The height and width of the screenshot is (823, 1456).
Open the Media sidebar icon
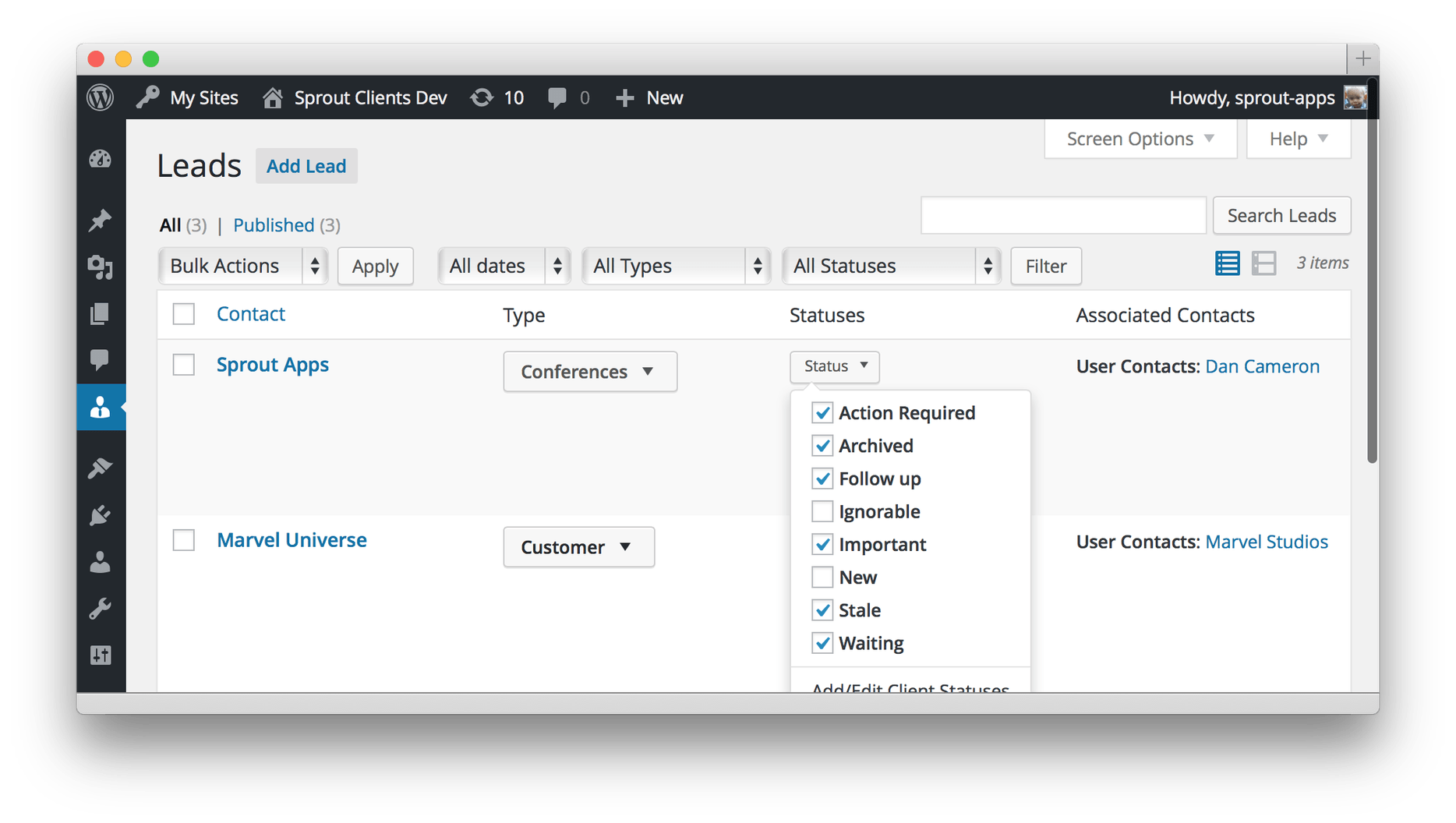[100, 267]
